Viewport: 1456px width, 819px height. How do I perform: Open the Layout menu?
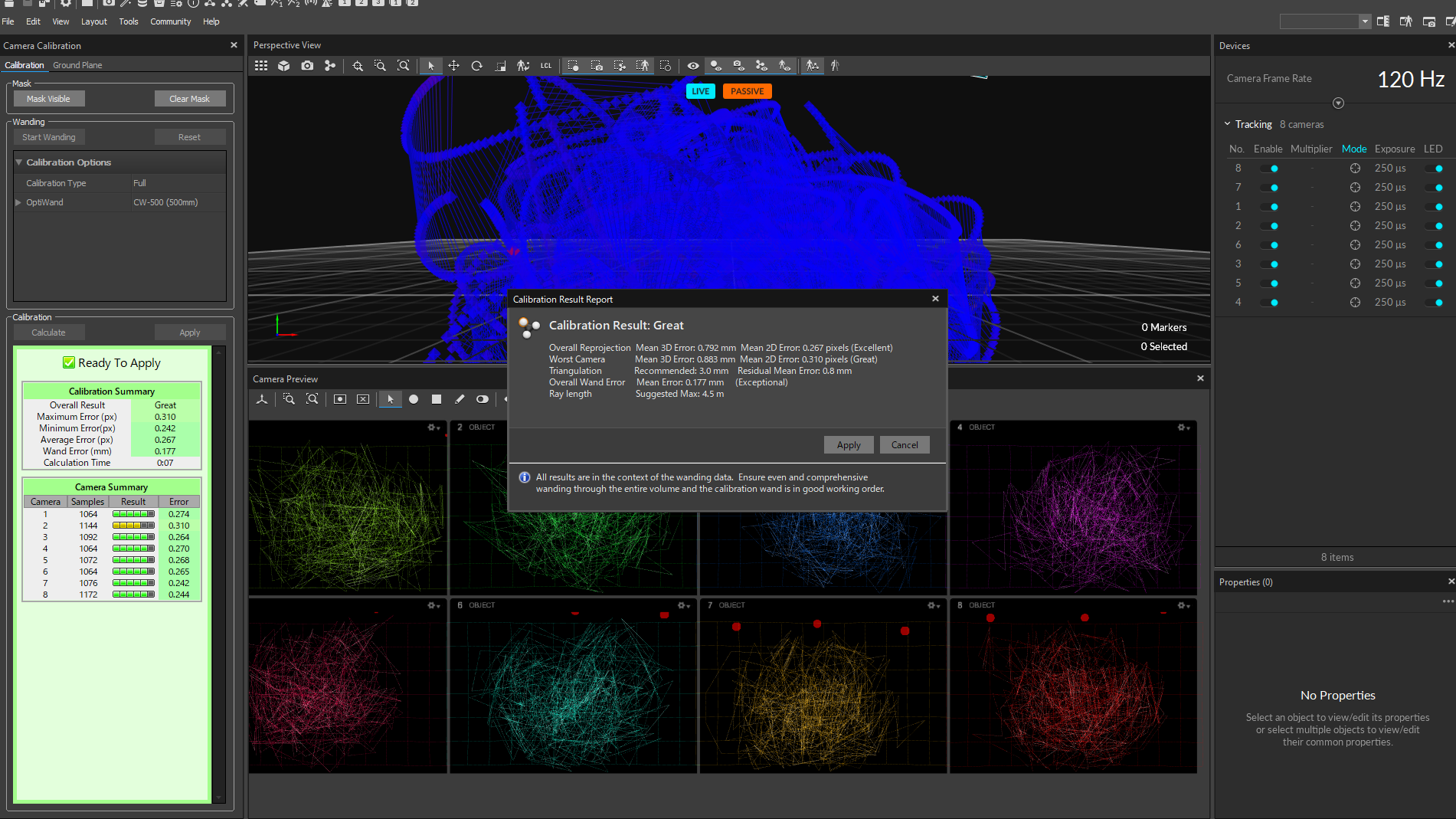click(93, 21)
